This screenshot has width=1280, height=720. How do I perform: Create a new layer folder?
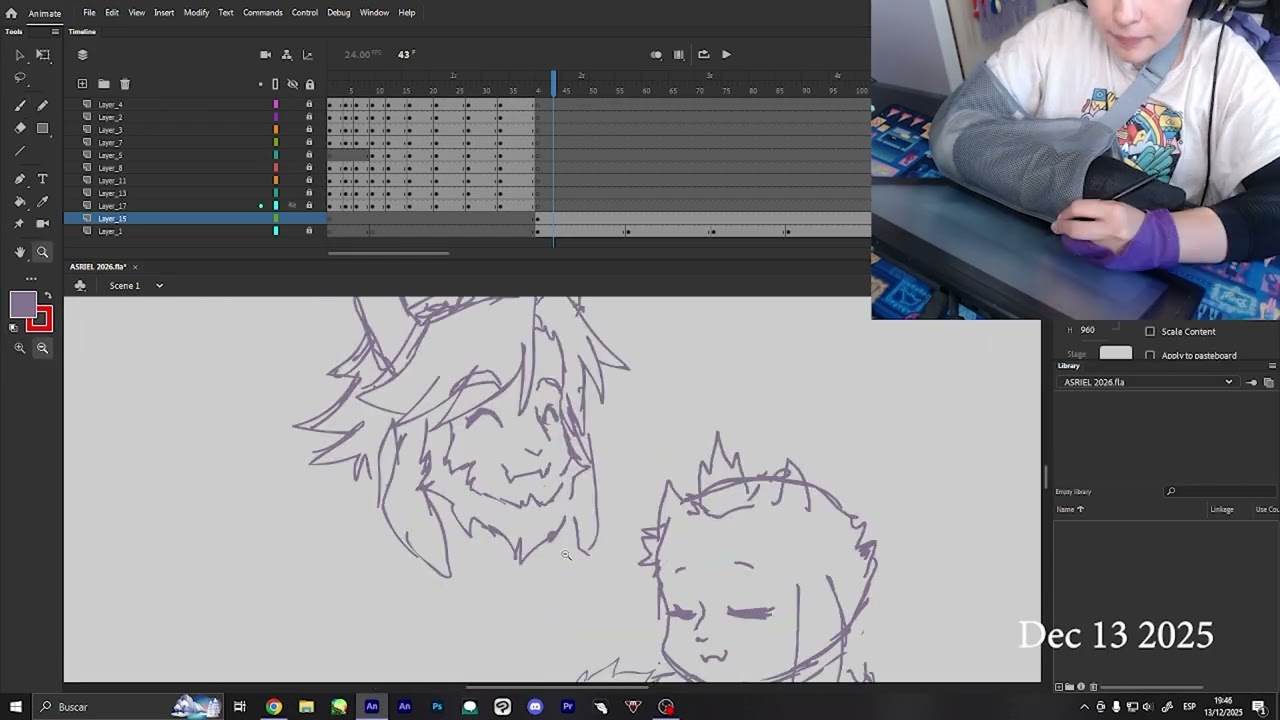coord(103,84)
